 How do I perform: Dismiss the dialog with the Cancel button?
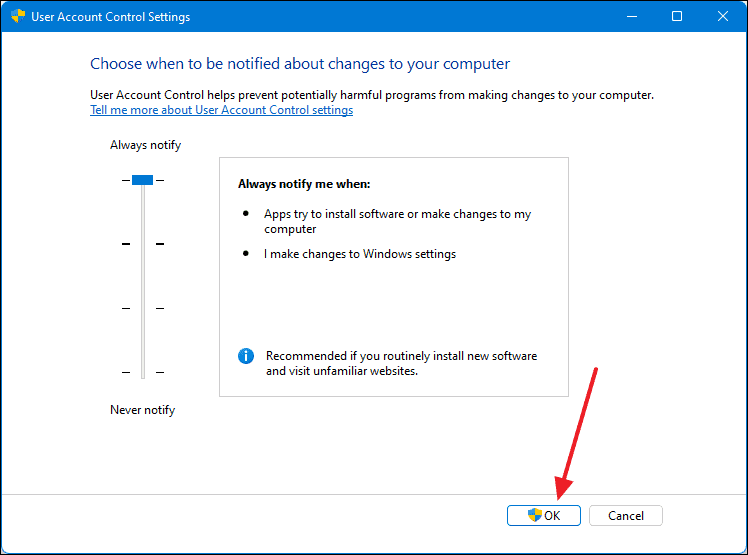[625, 515]
